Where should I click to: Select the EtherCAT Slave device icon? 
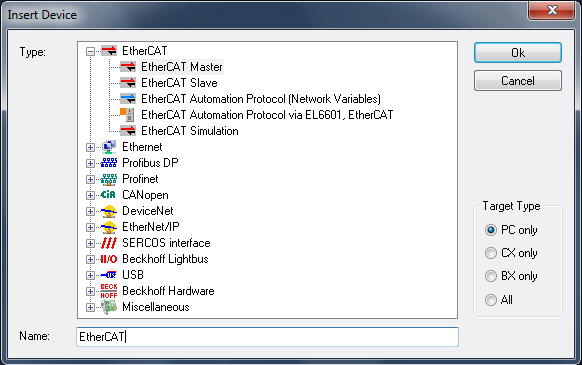click(128, 83)
